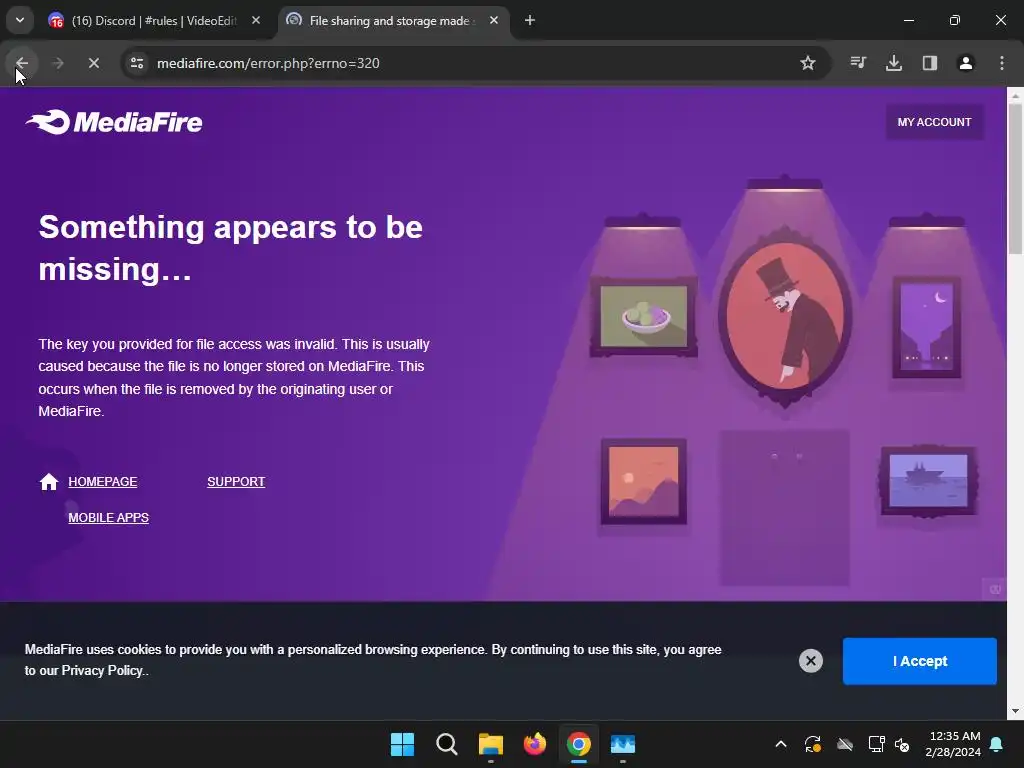
Task: Click the home icon beside HOMEPAGE
Action: [49, 482]
